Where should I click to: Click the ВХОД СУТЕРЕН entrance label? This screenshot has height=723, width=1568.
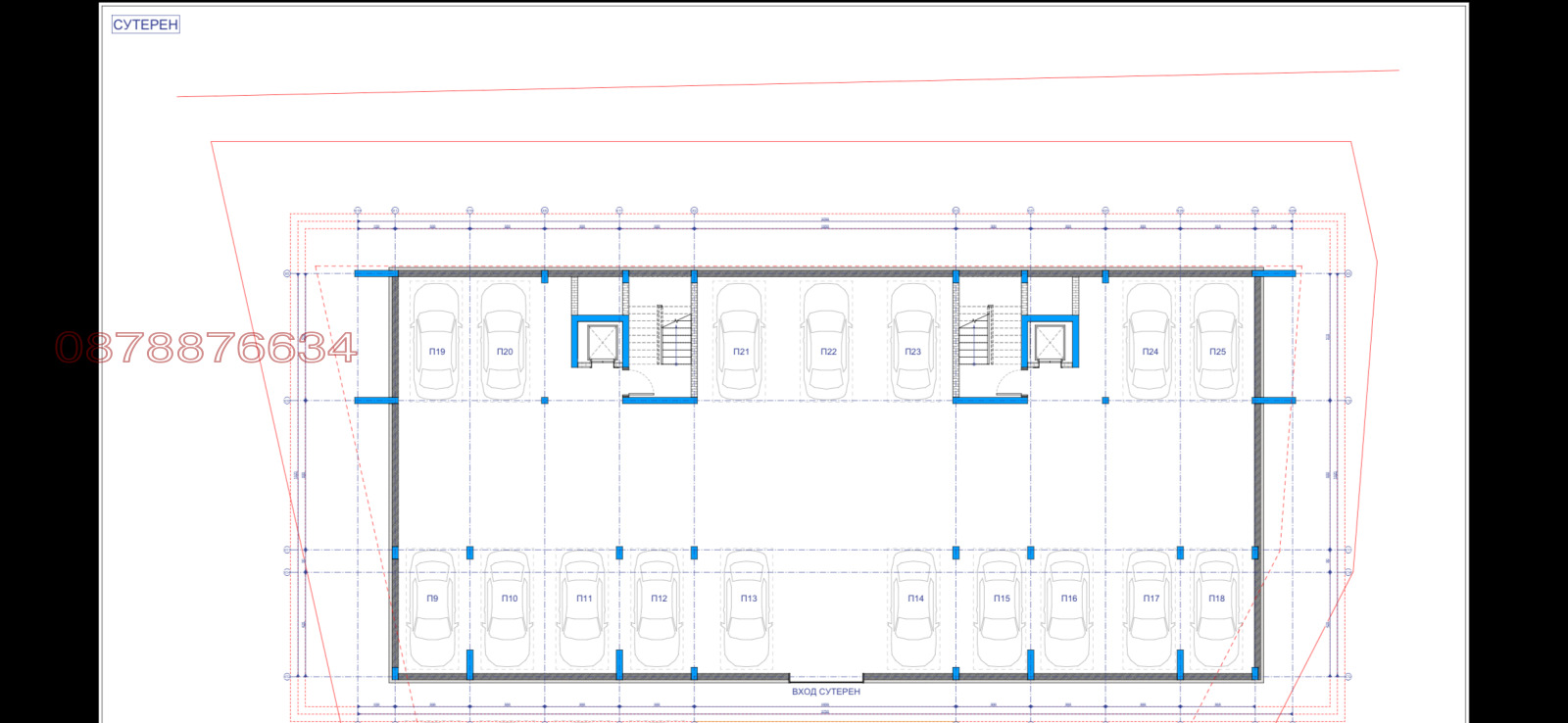tap(825, 692)
